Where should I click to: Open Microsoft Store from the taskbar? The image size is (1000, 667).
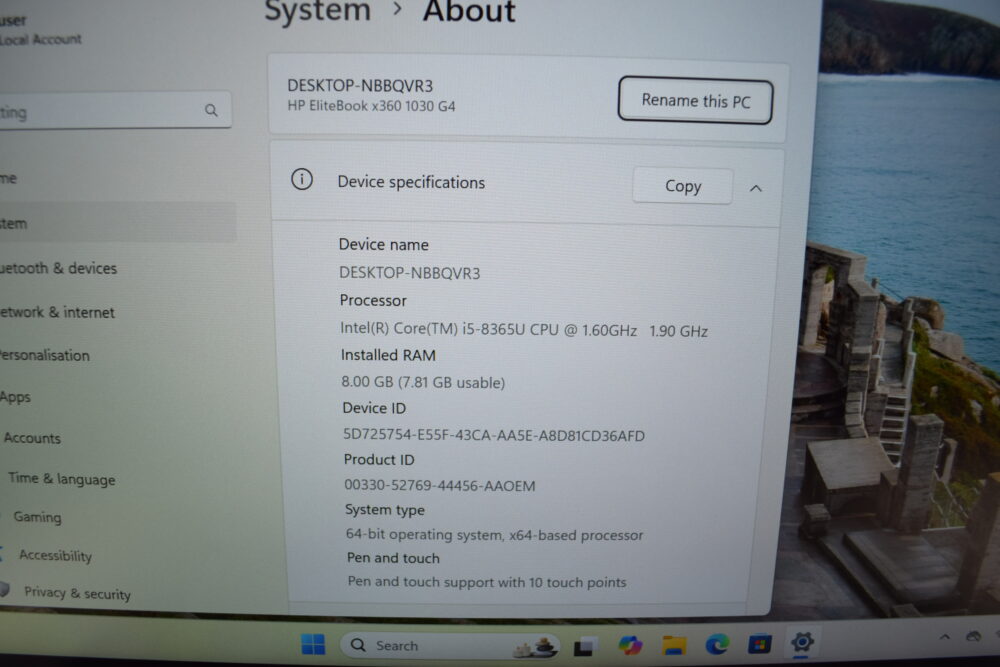click(760, 644)
